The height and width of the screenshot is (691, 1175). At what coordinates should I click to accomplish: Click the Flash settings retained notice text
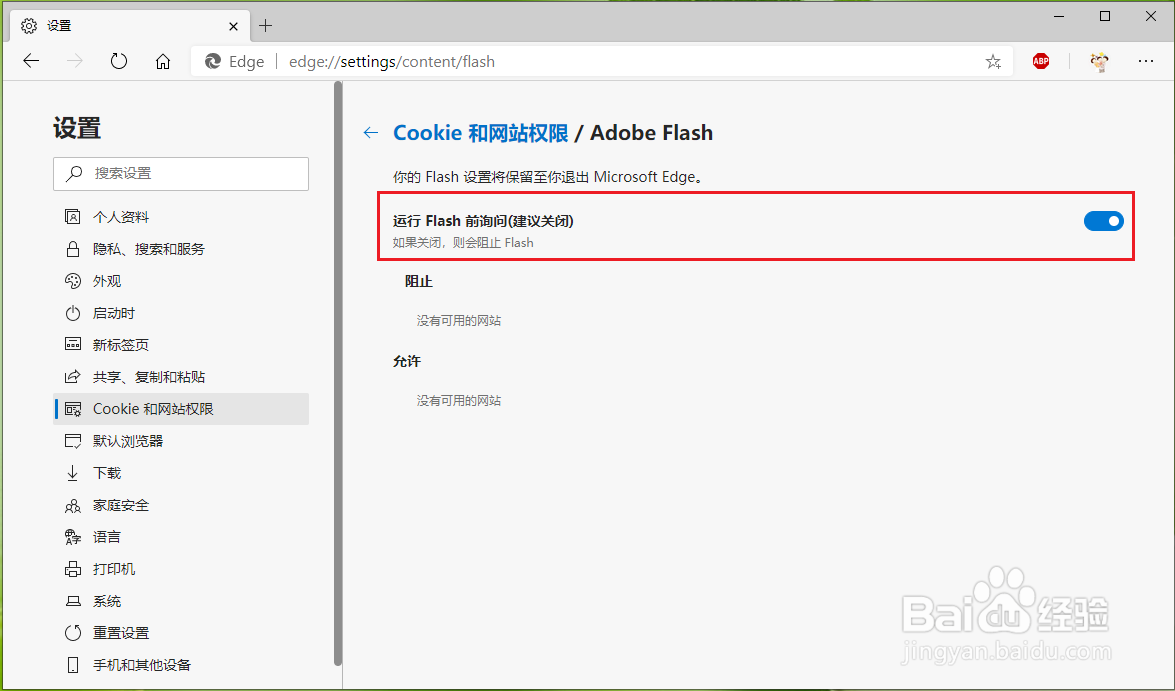pyautogui.click(x=548, y=178)
